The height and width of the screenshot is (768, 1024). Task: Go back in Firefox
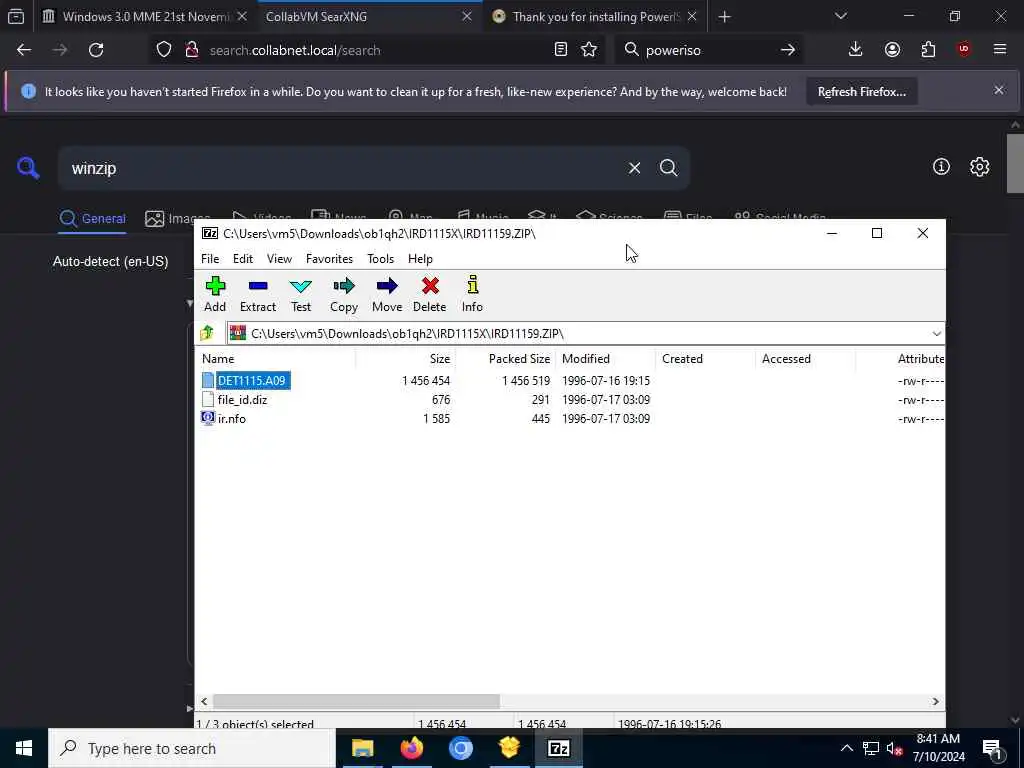tap(24, 50)
